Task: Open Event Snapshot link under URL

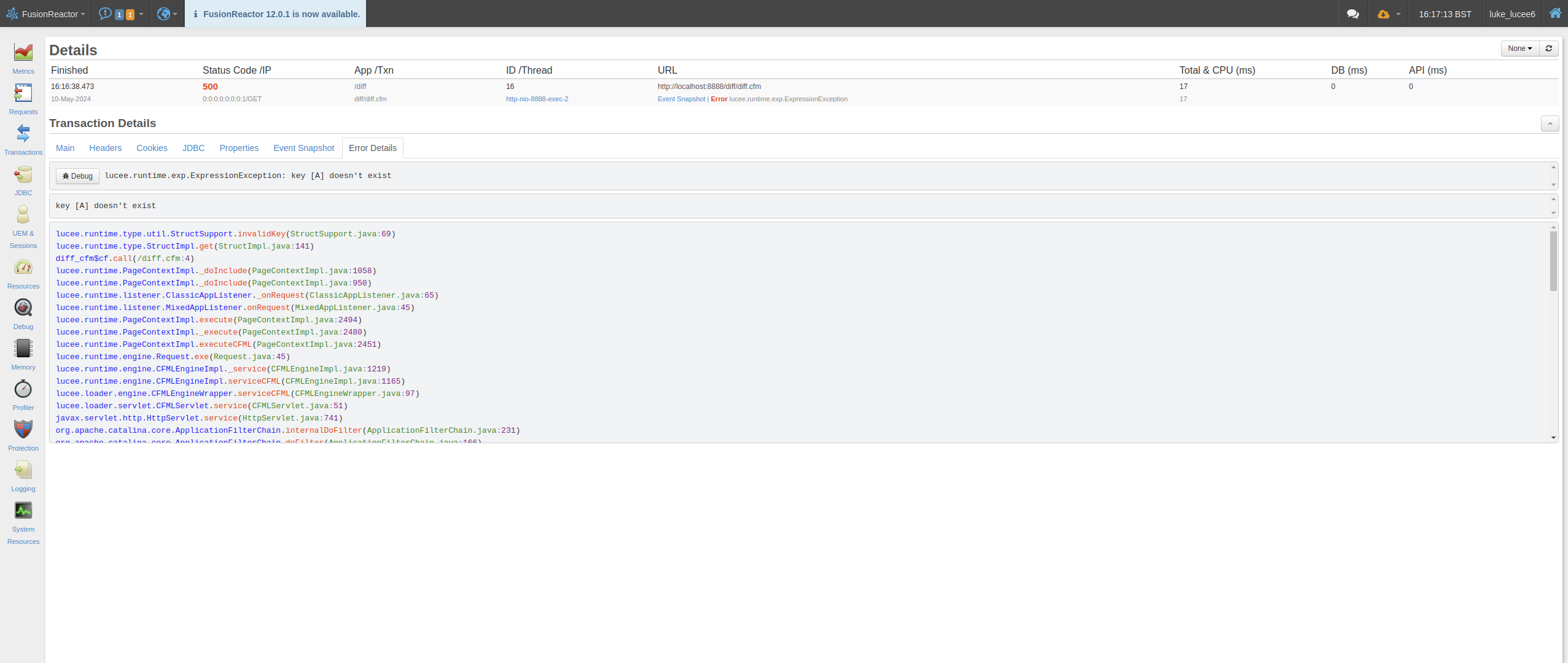Action: tap(681, 99)
